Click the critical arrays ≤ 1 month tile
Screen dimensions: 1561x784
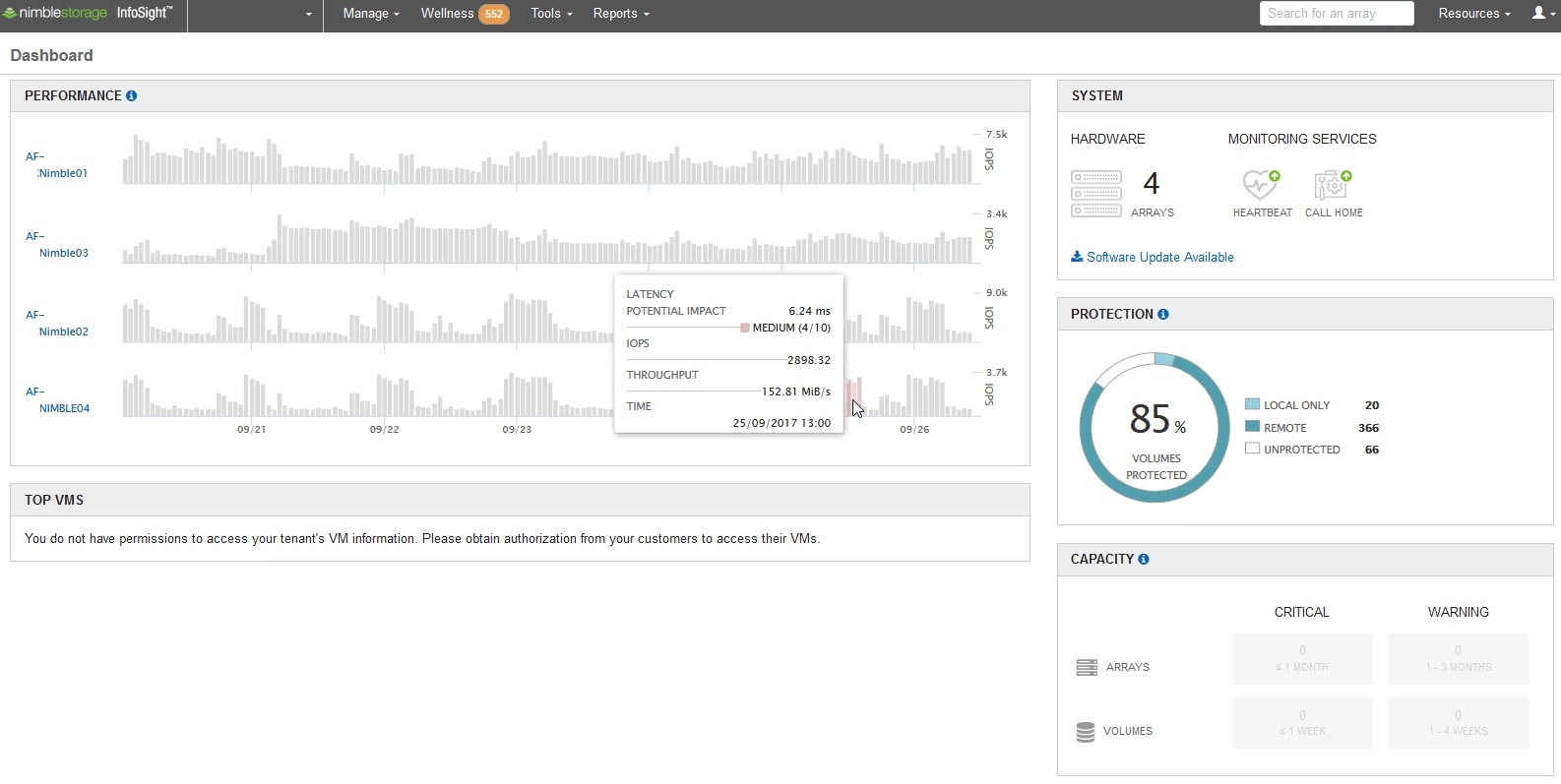click(1302, 659)
